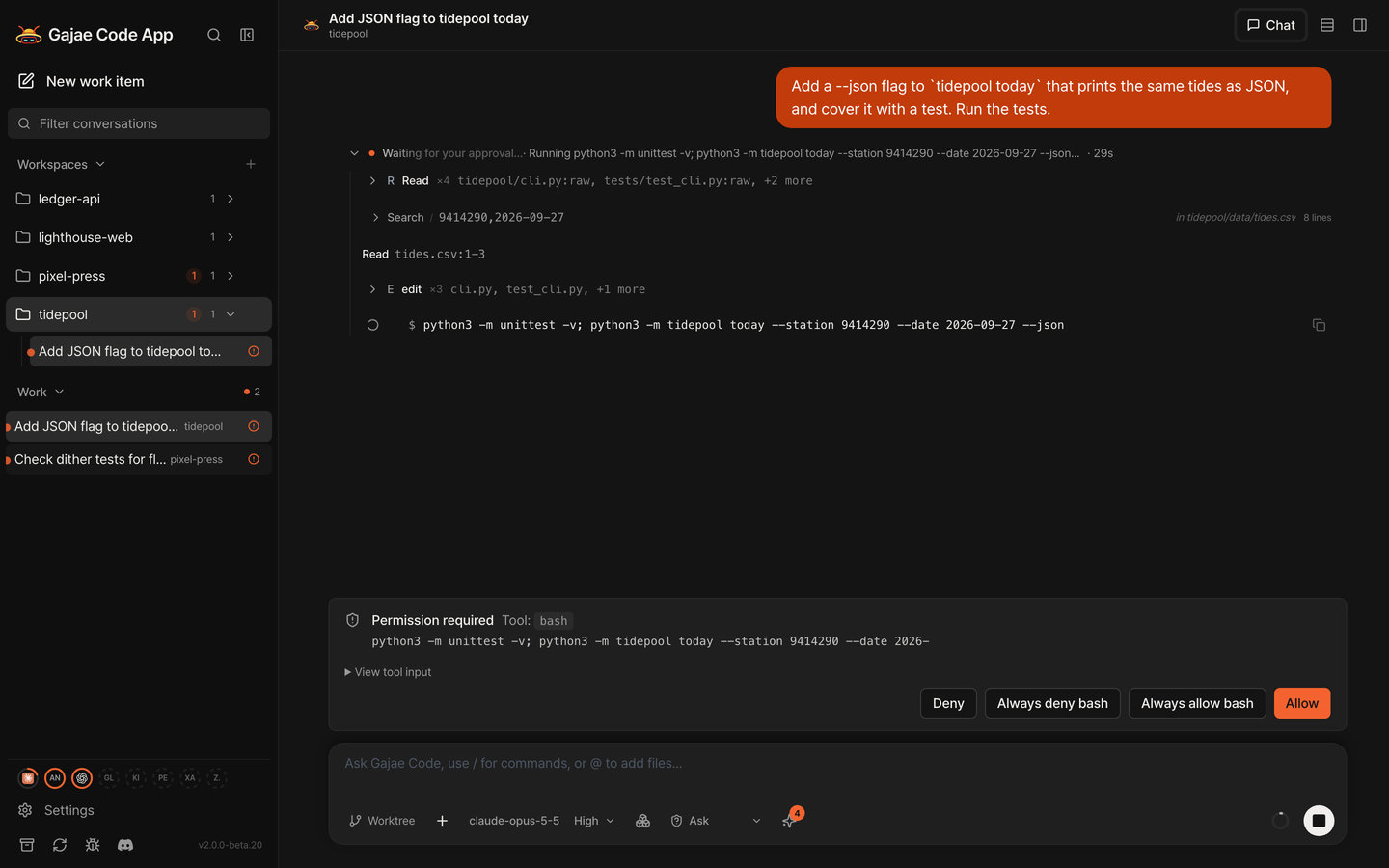Screen dimensions: 1389x868
Task: Open the stacked panel view icon
Action: [1327, 25]
